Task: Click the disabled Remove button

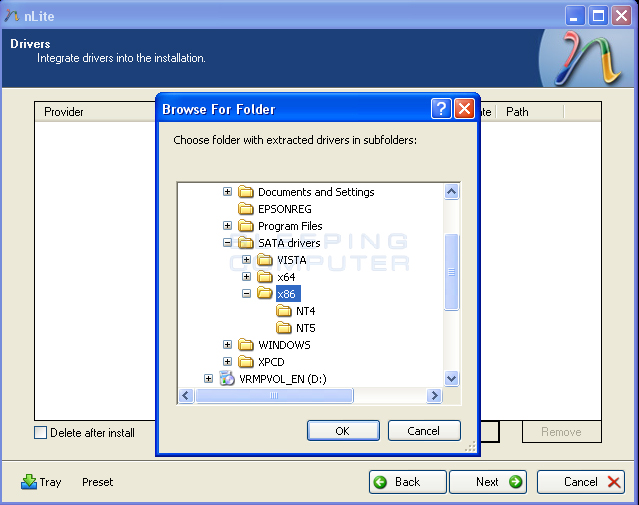Action: tap(562, 432)
